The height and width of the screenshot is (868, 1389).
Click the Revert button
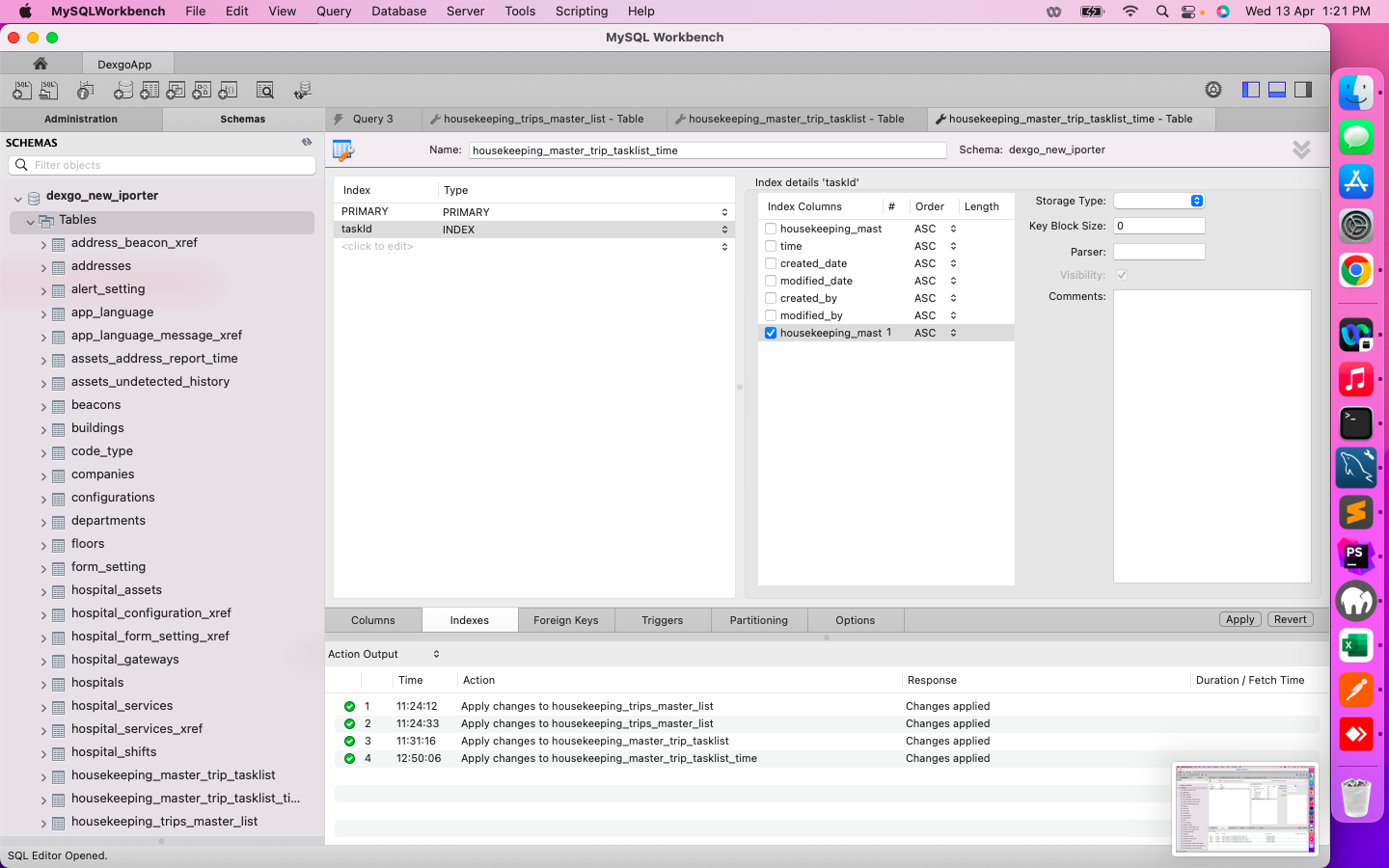(x=1290, y=619)
